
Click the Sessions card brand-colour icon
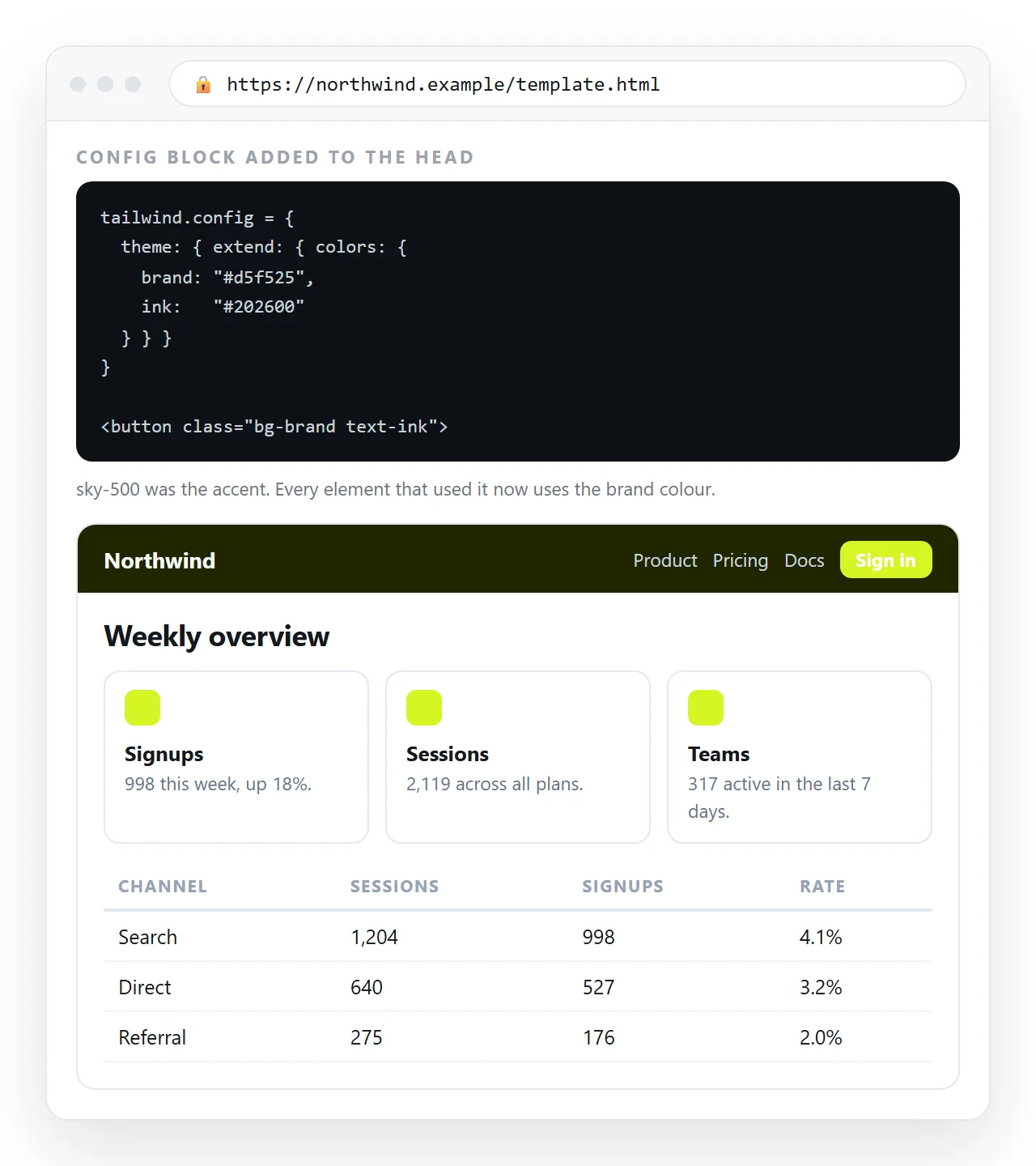pyautogui.click(x=424, y=708)
